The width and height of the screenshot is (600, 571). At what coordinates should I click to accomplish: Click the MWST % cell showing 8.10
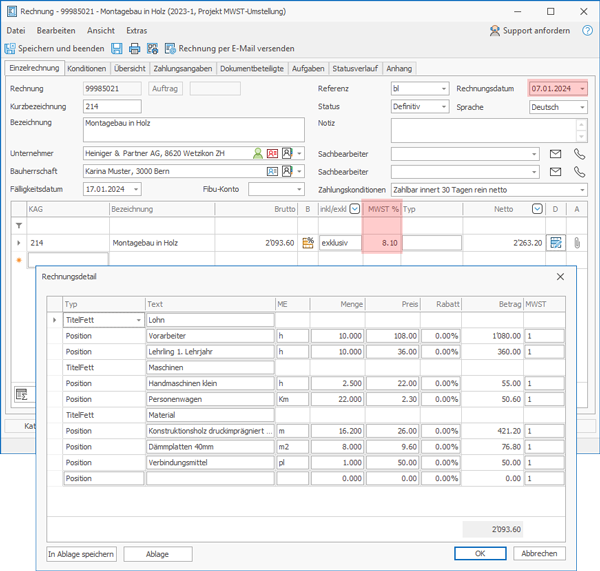[x=382, y=243]
